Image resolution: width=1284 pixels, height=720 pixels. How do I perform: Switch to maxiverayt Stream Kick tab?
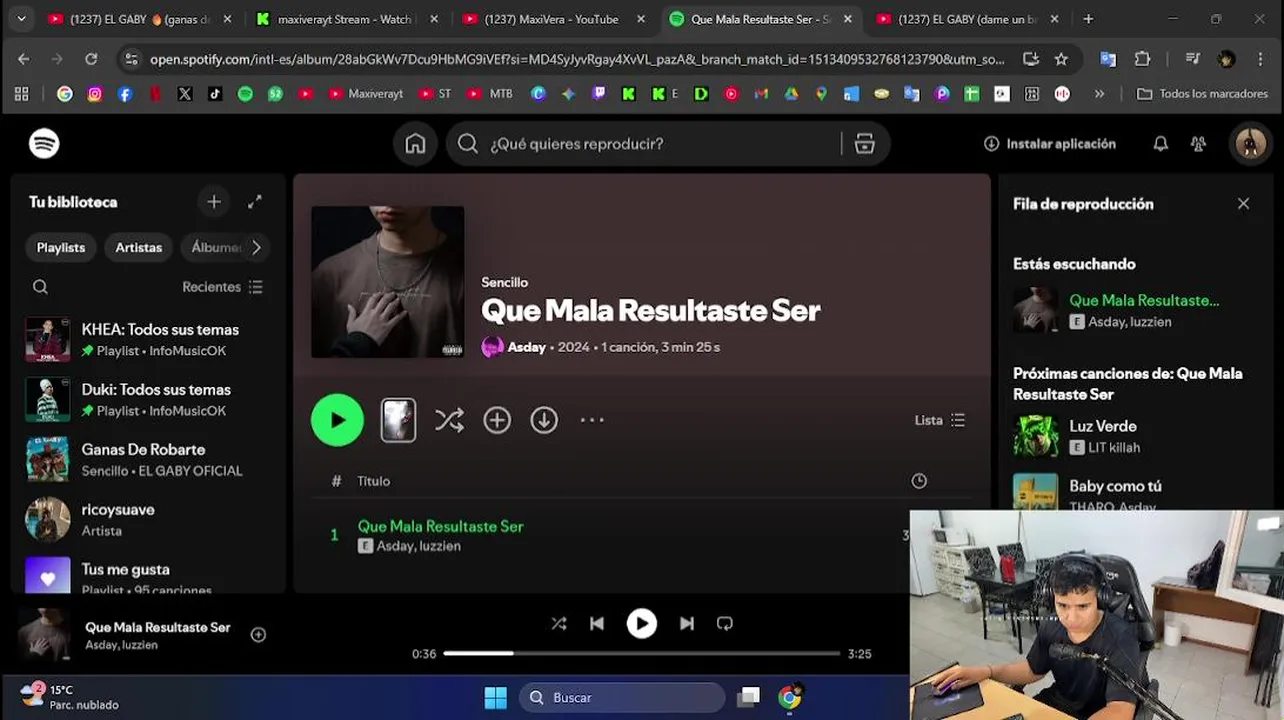pyautogui.click(x=342, y=19)
